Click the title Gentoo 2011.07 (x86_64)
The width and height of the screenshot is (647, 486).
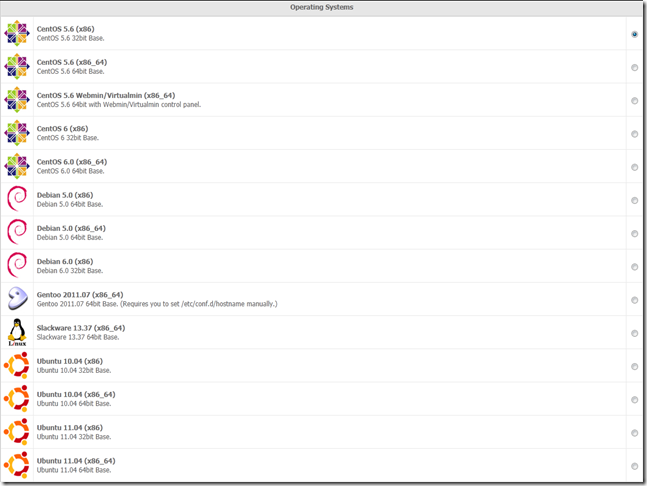click(x=80, y=295)
